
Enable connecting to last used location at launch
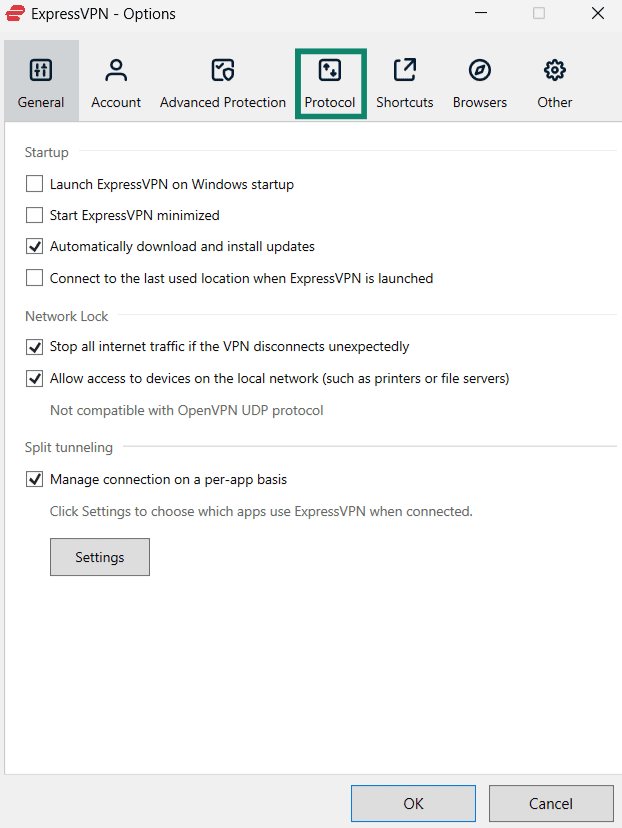tap(34, 277)
